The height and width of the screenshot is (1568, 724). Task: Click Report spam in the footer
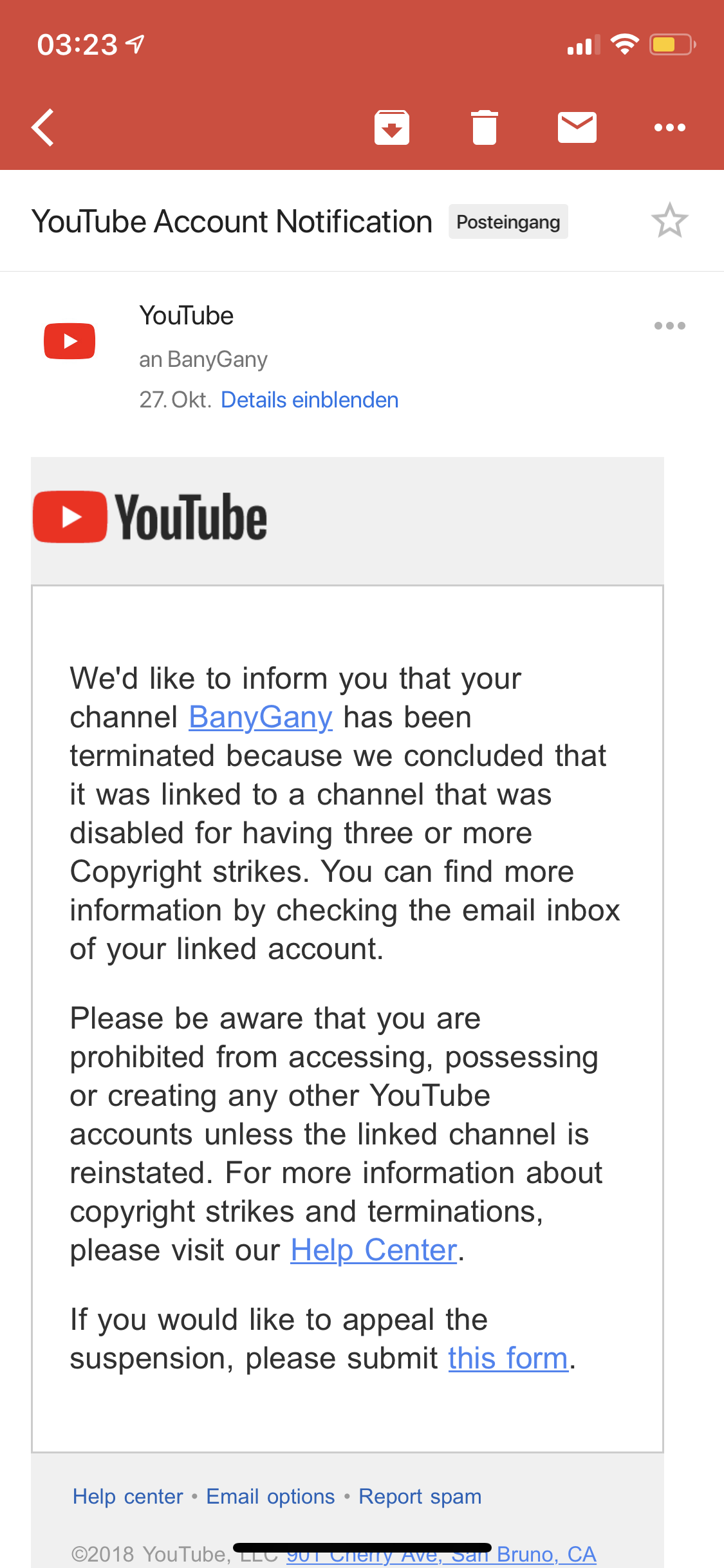click(420, 1497)
